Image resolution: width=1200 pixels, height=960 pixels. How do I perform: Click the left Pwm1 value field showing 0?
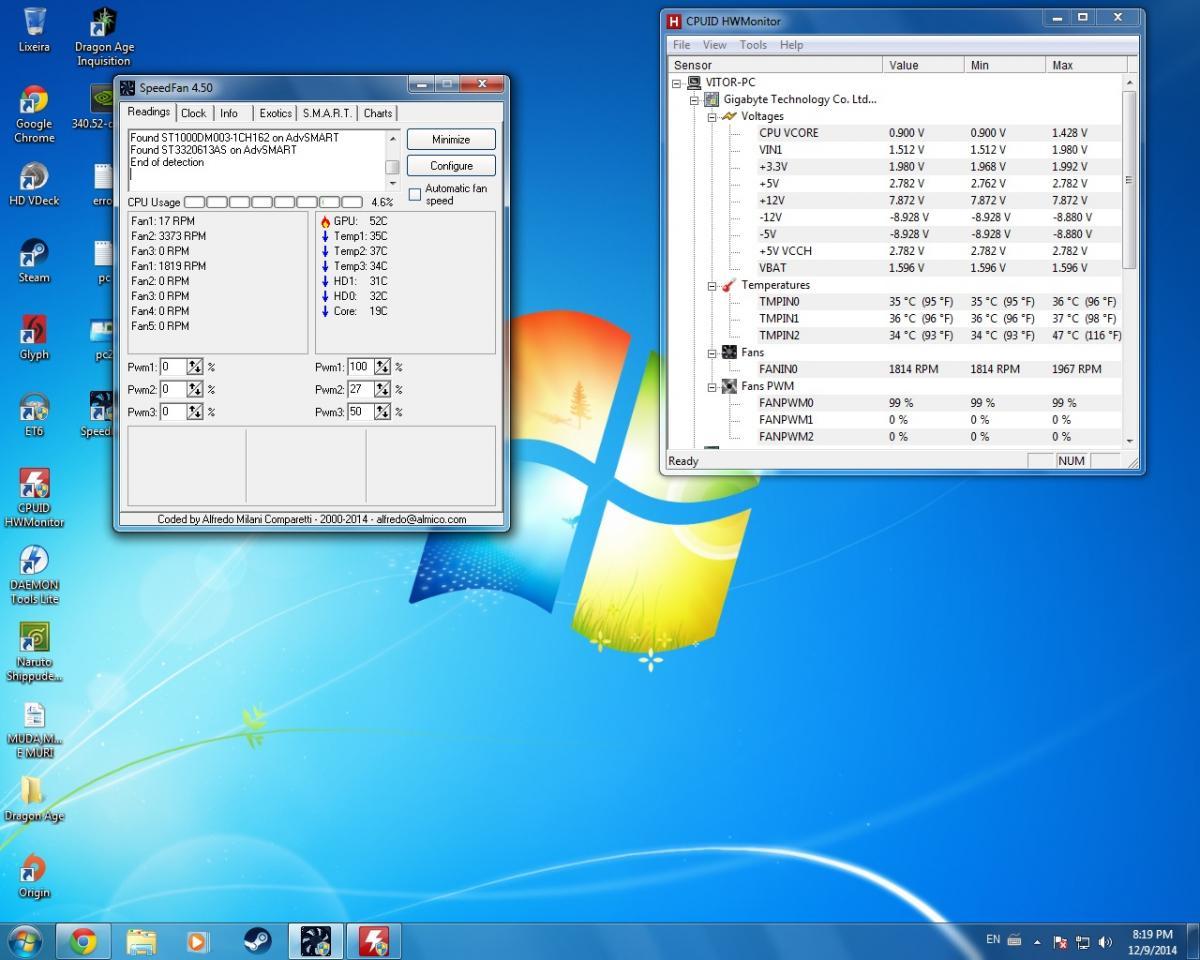(173, 367)
